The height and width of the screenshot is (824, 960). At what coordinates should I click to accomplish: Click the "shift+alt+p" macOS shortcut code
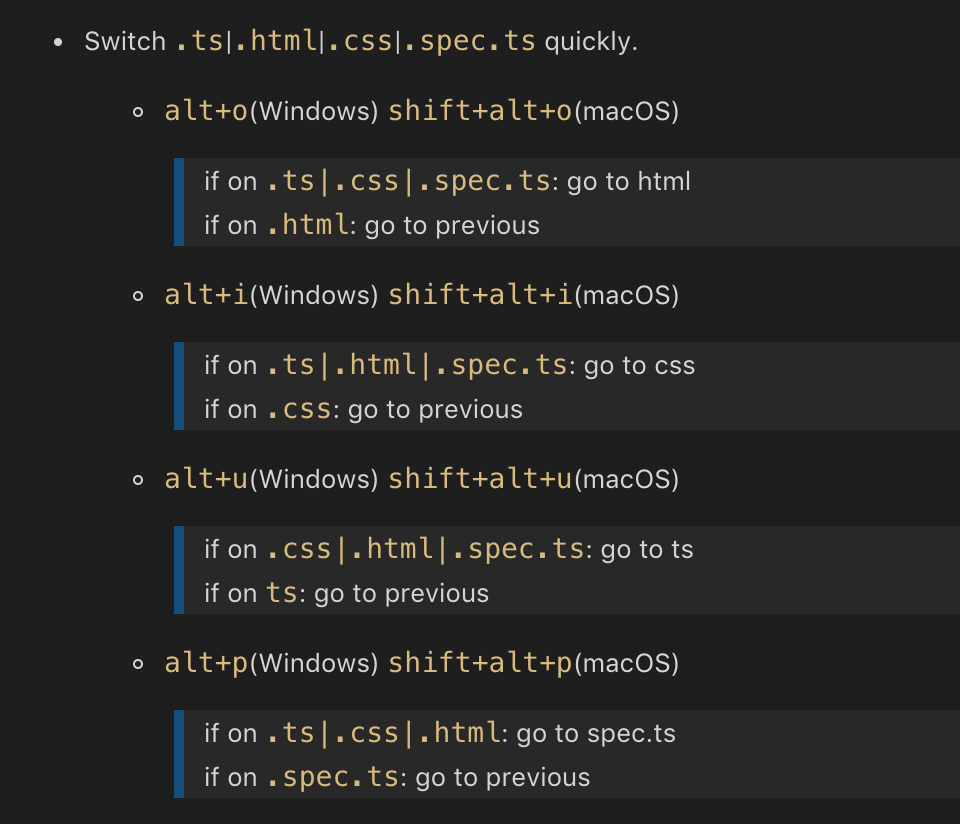(480, 663)
